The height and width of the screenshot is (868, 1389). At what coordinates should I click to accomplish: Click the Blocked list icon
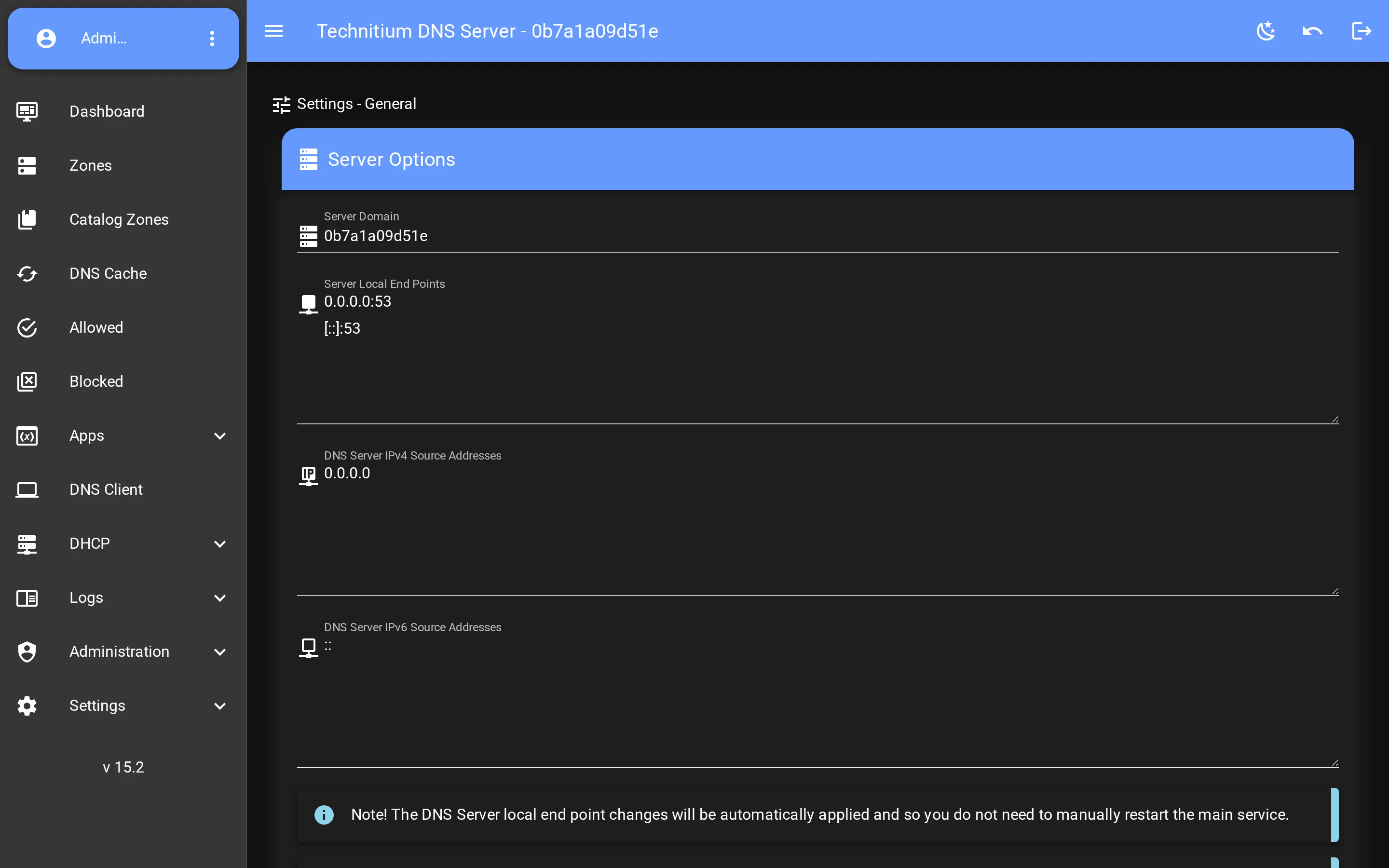tap(27, 381)
